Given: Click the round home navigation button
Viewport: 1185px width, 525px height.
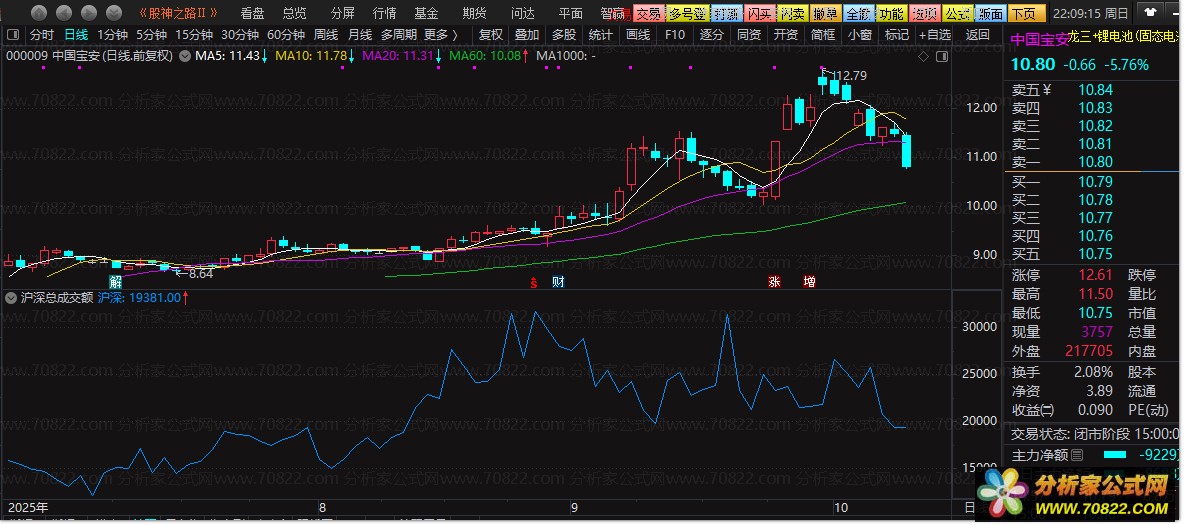Looking at the screenshot, I should (x=40, y=13).
